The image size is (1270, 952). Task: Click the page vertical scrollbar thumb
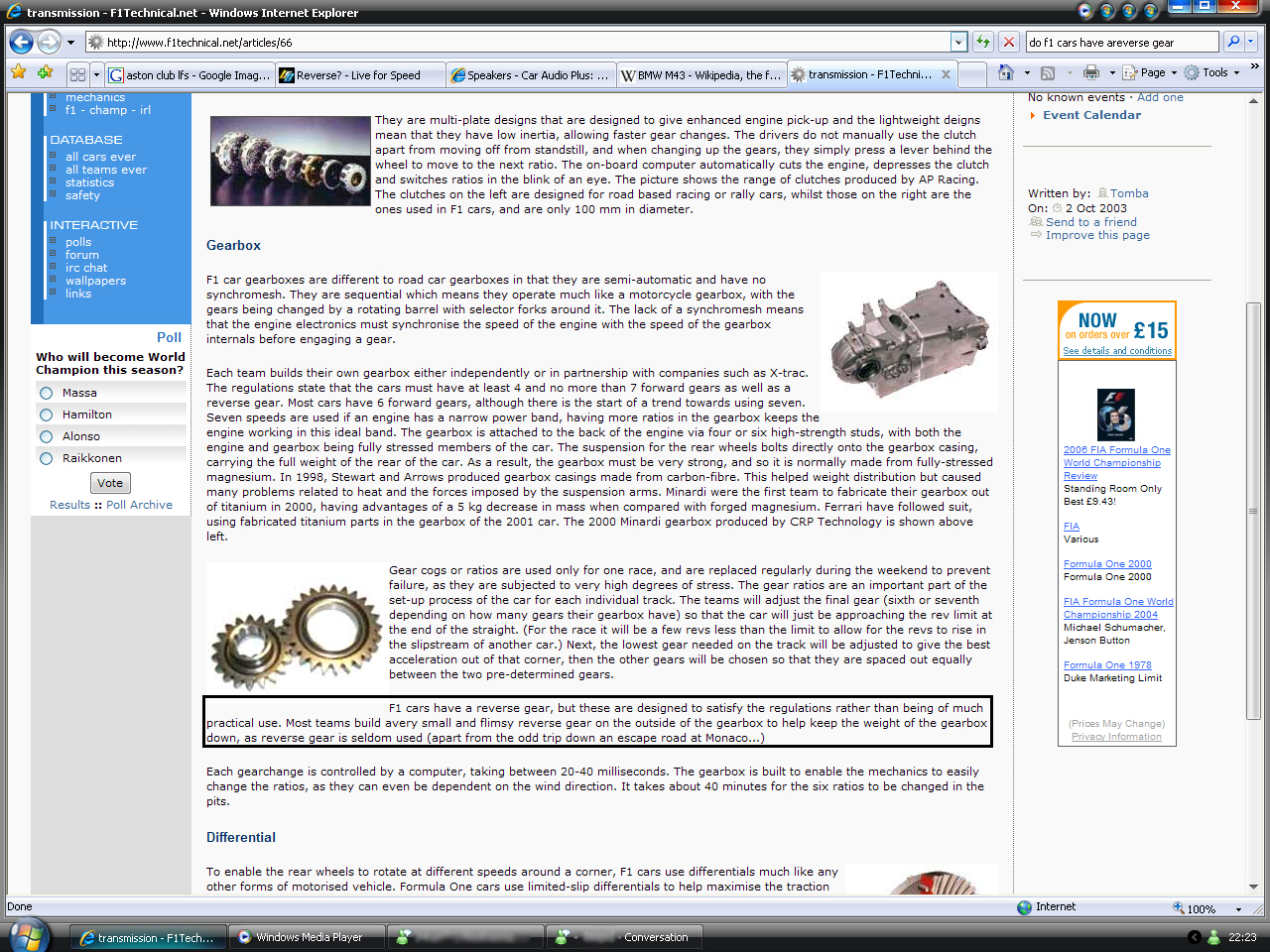point(1253,511)
